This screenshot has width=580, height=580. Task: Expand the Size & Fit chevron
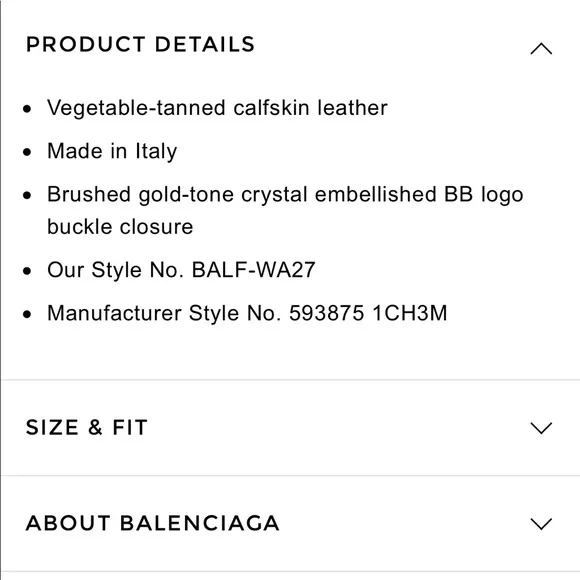point(541,428)
